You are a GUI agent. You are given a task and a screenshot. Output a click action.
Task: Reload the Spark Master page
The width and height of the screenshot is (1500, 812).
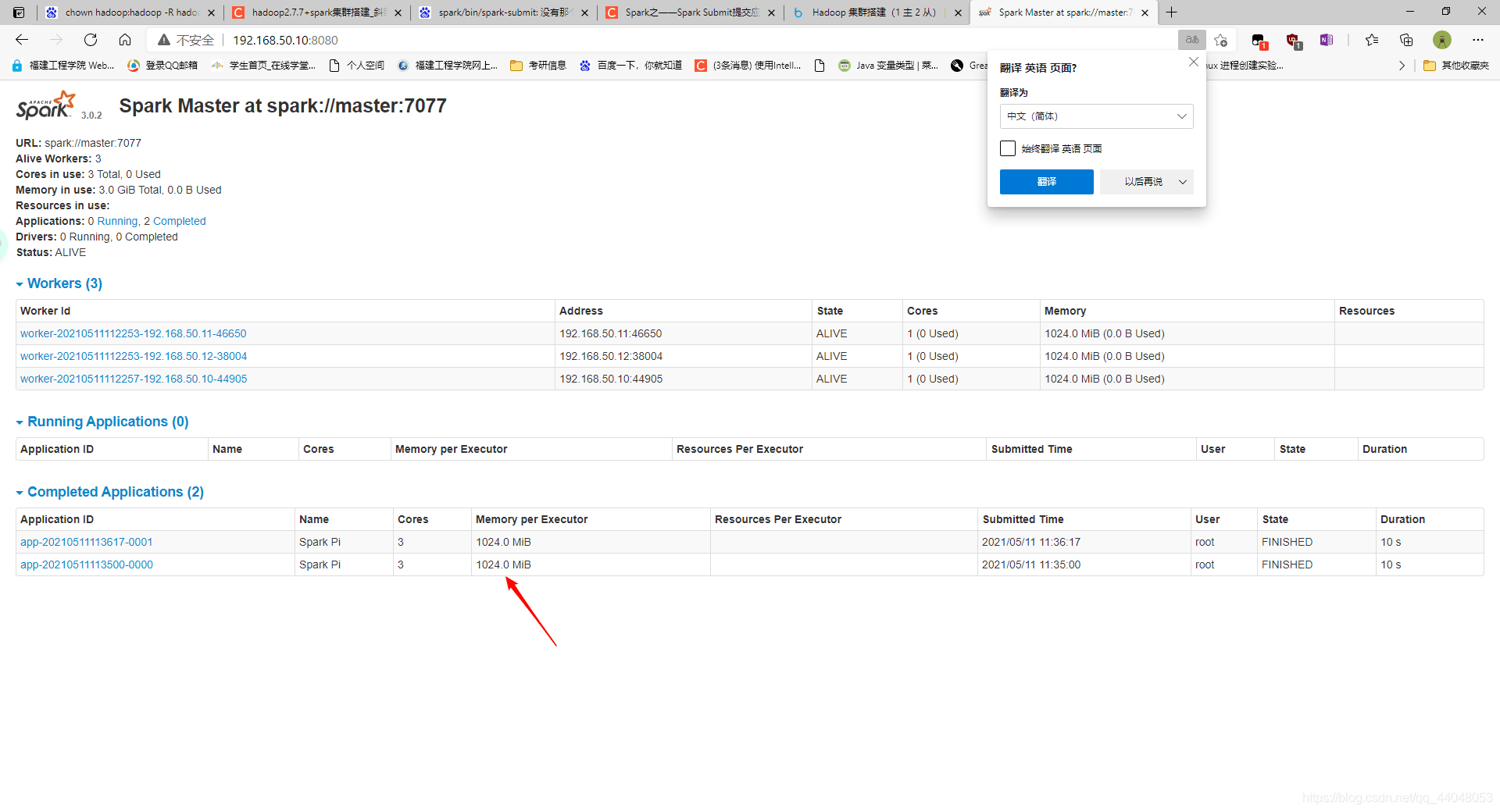click(x=91, y=40)
